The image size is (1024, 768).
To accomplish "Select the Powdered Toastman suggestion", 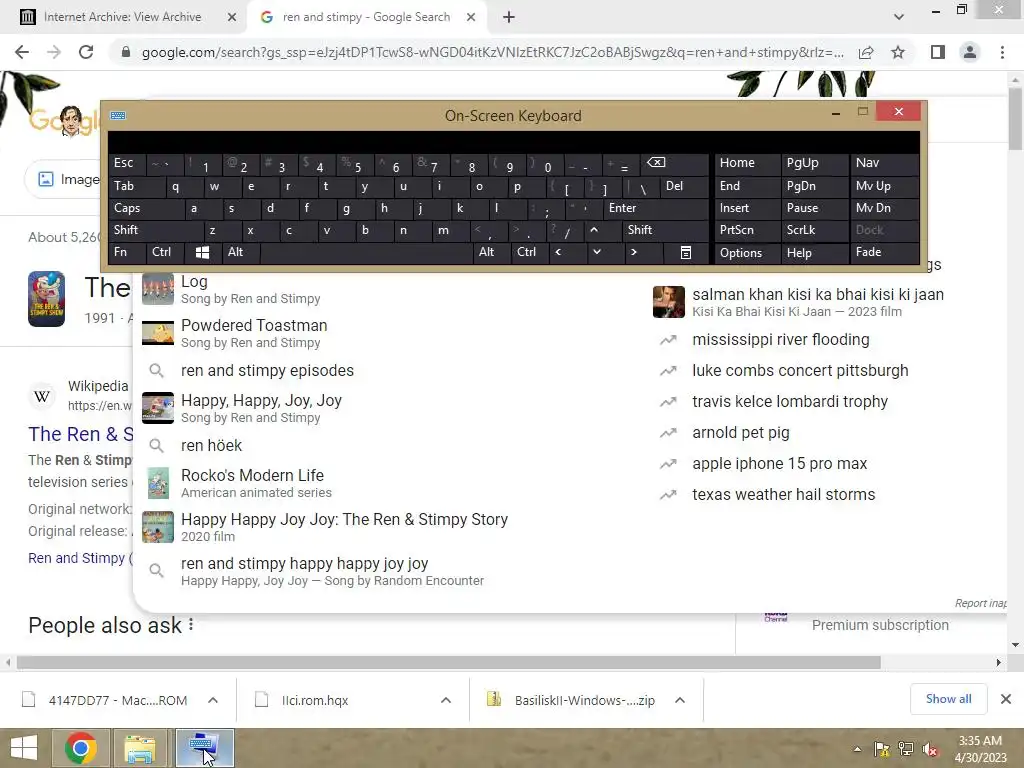I will click(x=385, y=333).
